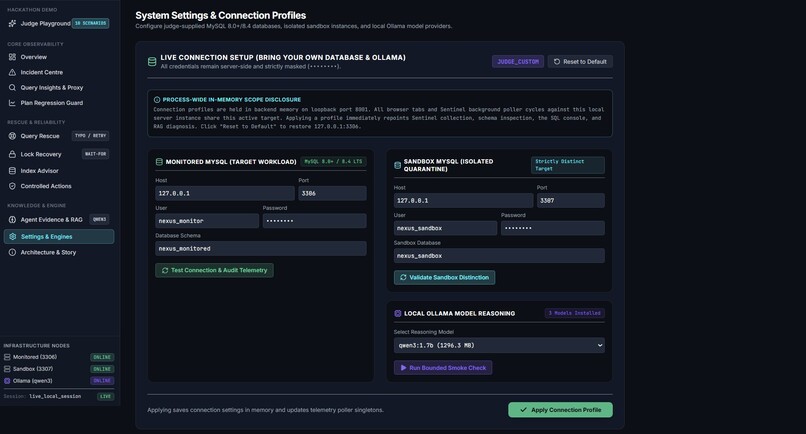Edit the sandbox User field
This screenshot has height=434, width=806.
click(x=446, y=228)
